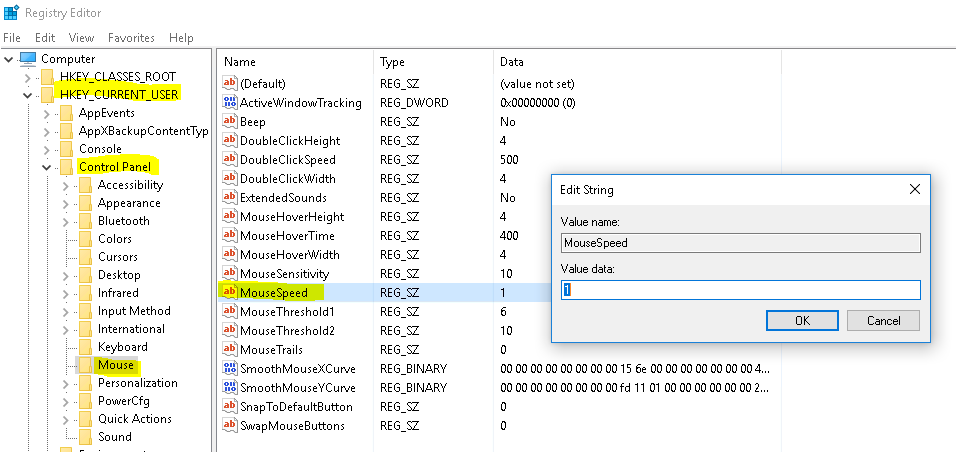
Task: Click the MouseSpeed string value icon
Action: coord(229,293)
